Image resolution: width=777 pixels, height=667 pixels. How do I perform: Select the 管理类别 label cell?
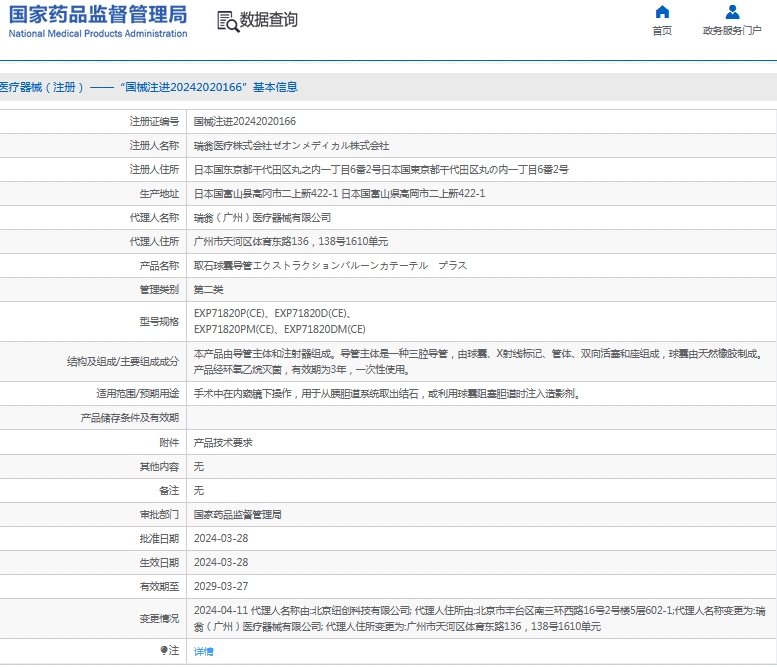pyautogui.click(x=159, y=289)
